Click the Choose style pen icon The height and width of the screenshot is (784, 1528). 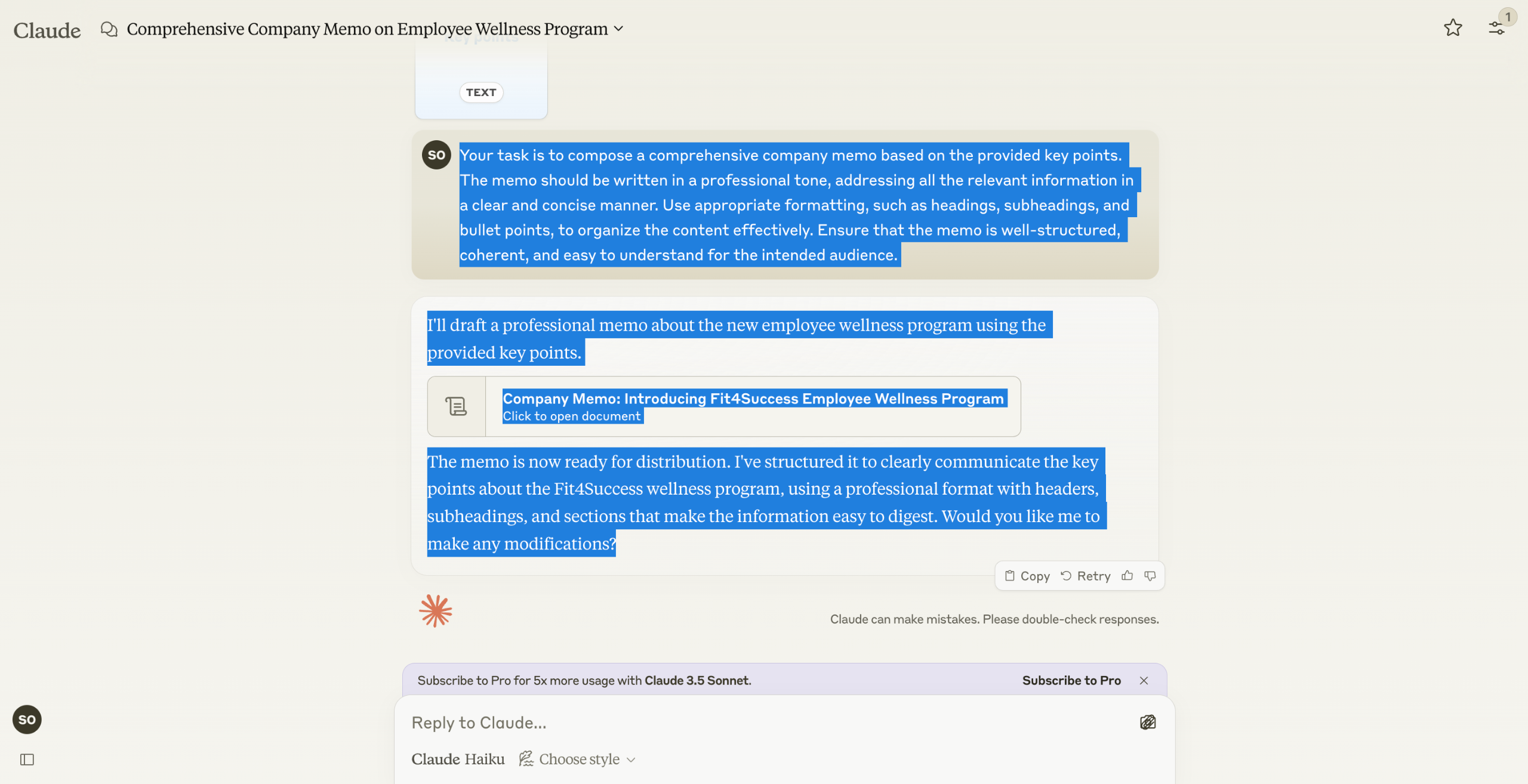point(526,758)
